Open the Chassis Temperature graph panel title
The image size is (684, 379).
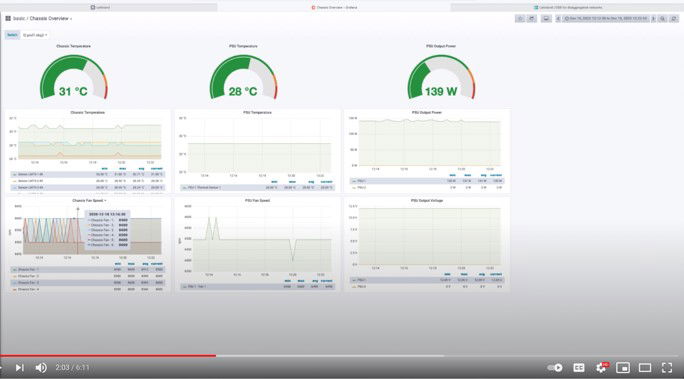[x=88, y=113]
